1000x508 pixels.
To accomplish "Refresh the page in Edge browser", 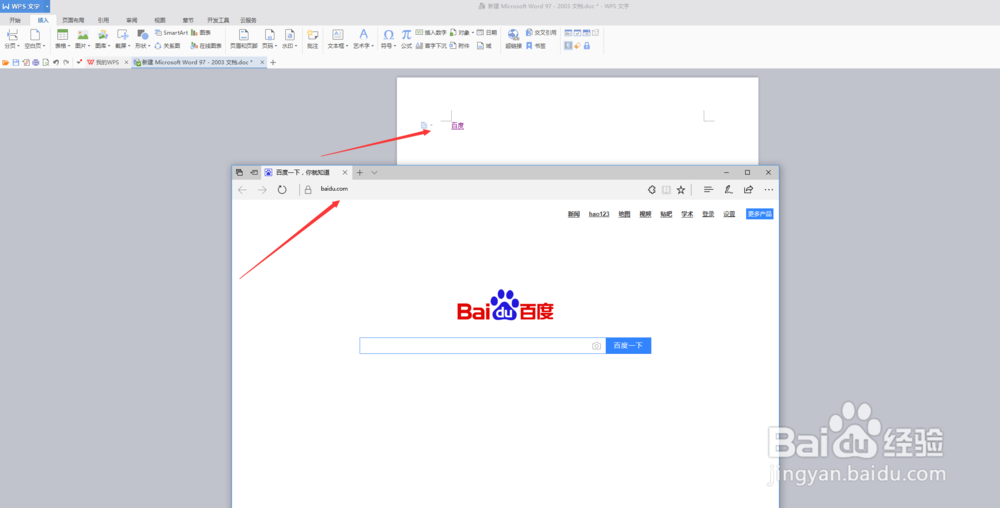I will [282, 189].
